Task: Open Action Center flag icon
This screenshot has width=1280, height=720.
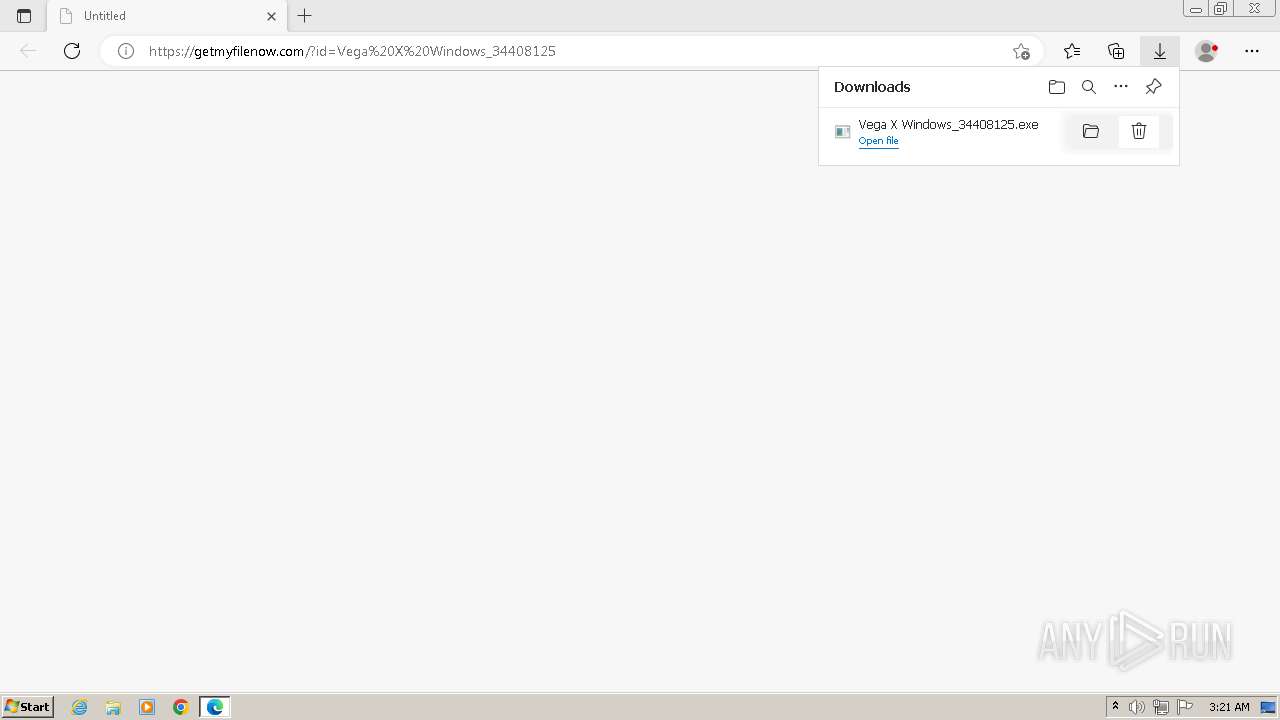Action: [x=1185, y=707]
